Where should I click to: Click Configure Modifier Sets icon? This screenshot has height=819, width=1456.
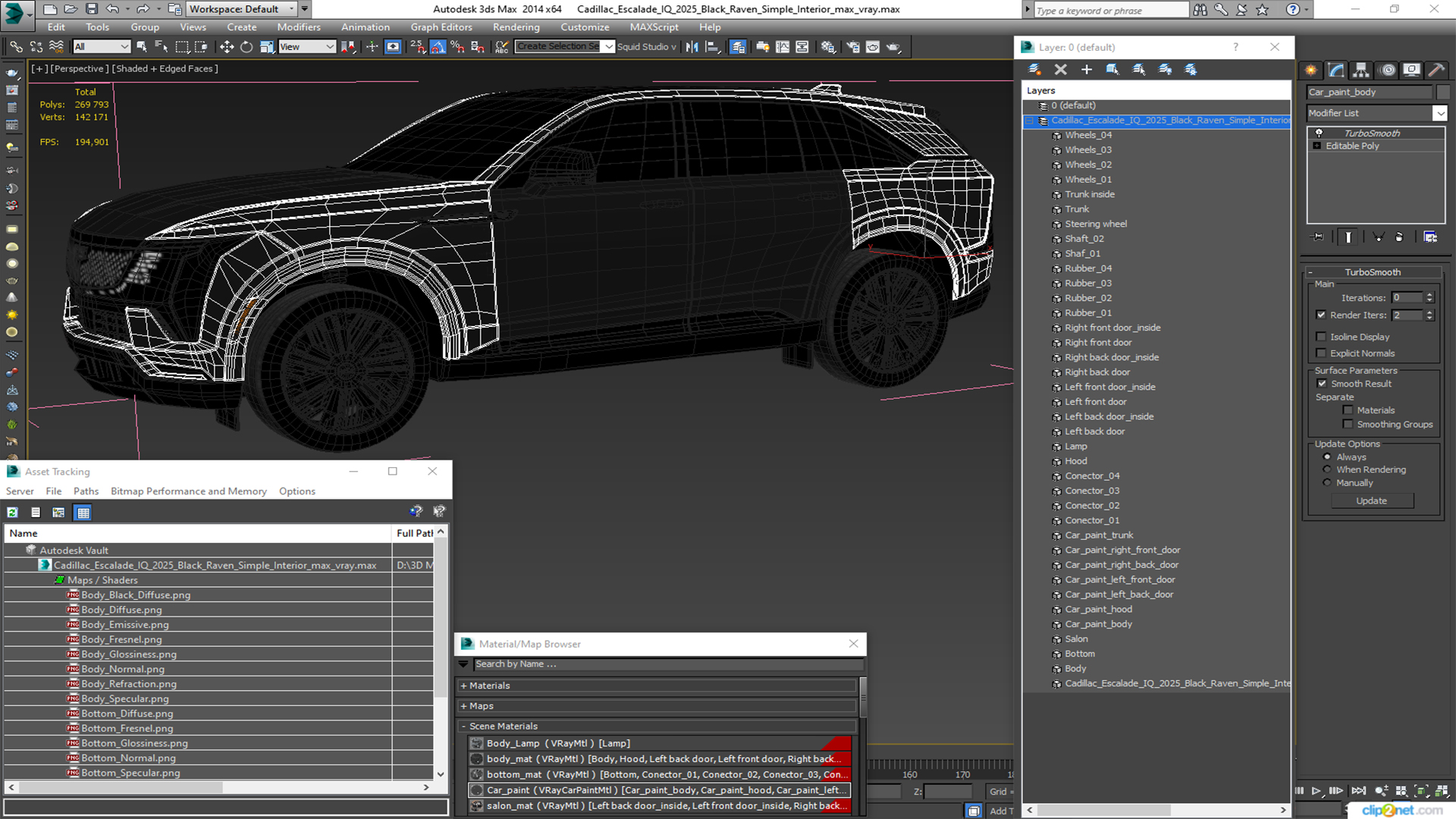1430,237
